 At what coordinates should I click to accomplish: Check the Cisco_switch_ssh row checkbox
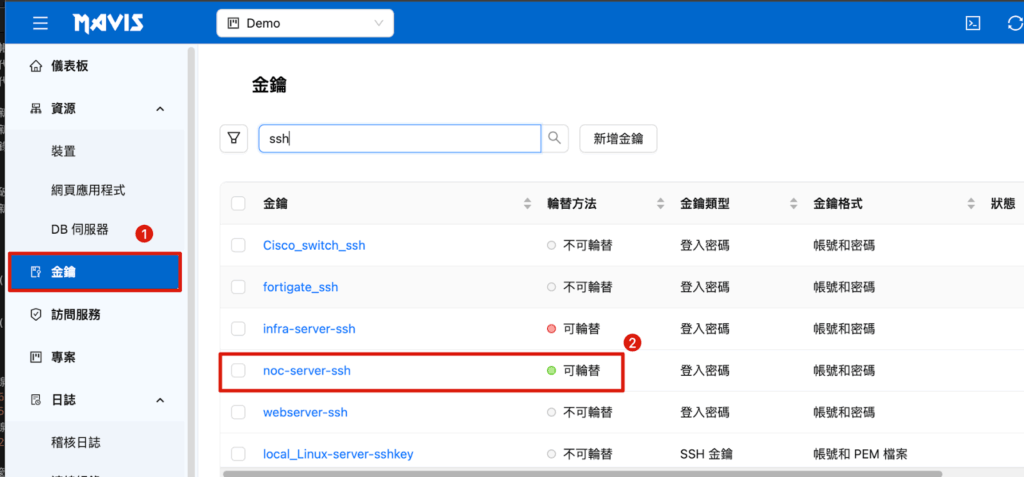(238, 245)
